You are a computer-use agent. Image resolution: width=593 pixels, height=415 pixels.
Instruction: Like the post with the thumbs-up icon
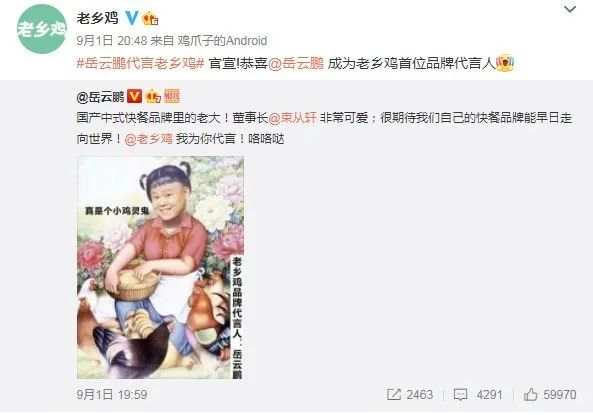coord(531,394)
